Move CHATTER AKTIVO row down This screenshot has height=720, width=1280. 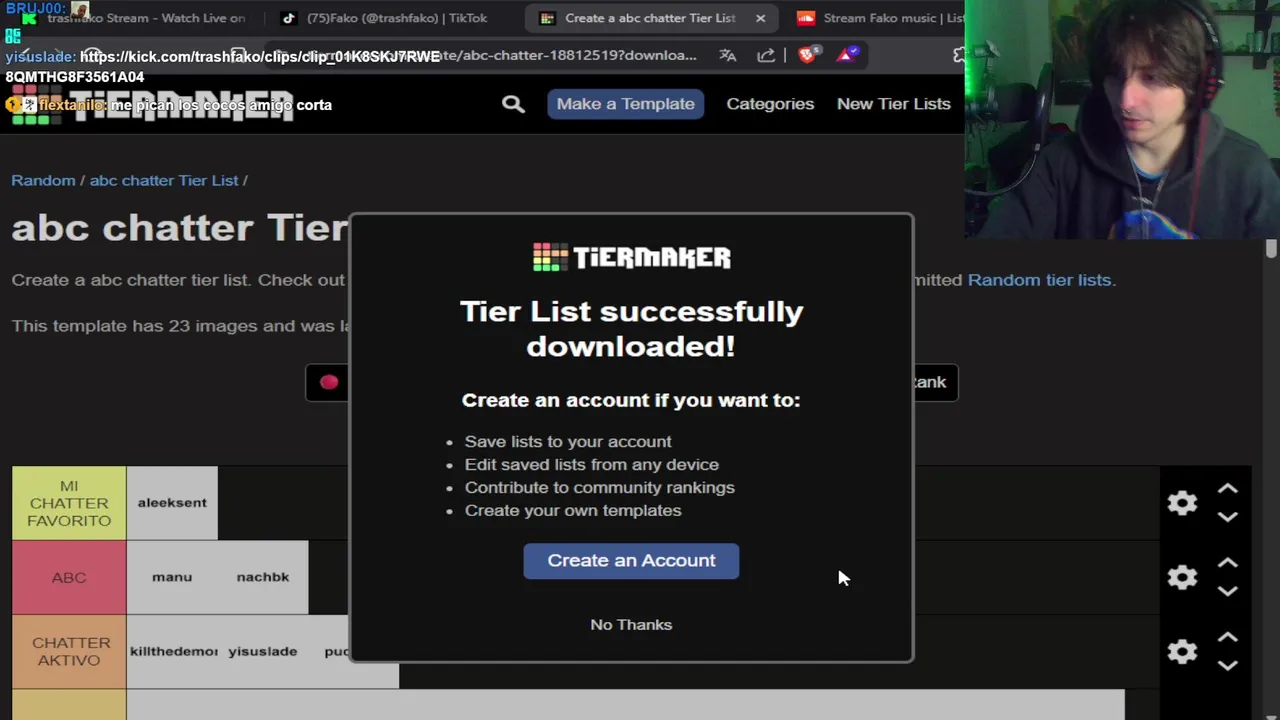pos(1228,665)
